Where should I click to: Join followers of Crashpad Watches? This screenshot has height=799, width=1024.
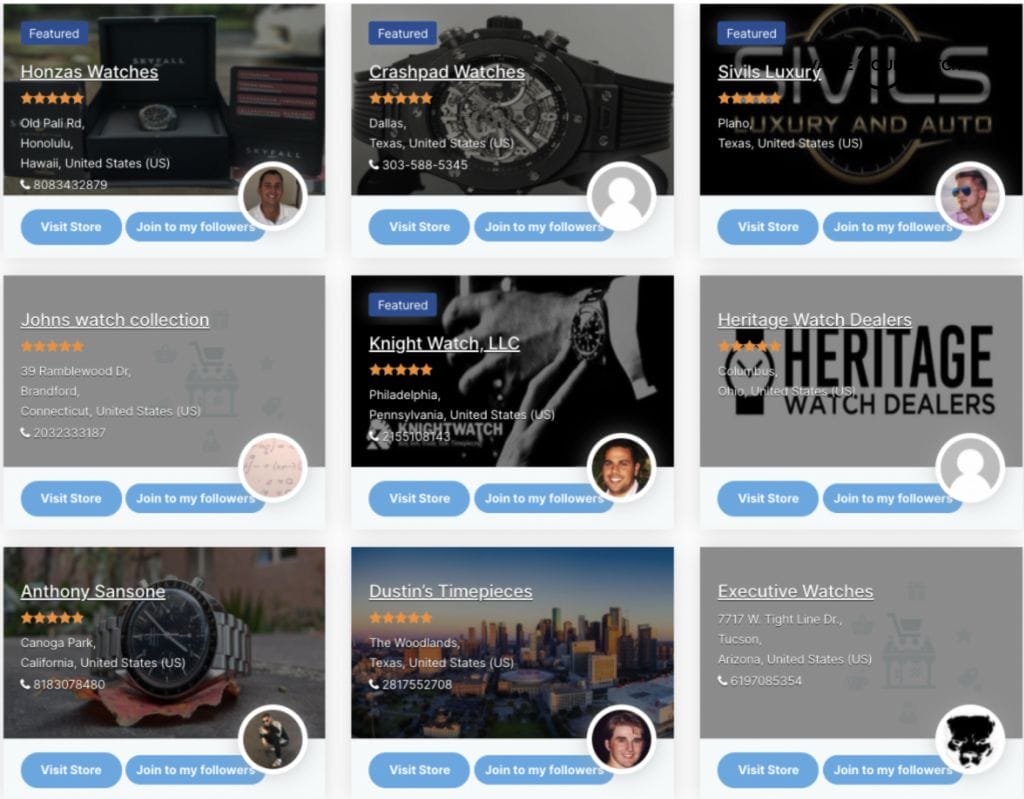click(544, 227)
